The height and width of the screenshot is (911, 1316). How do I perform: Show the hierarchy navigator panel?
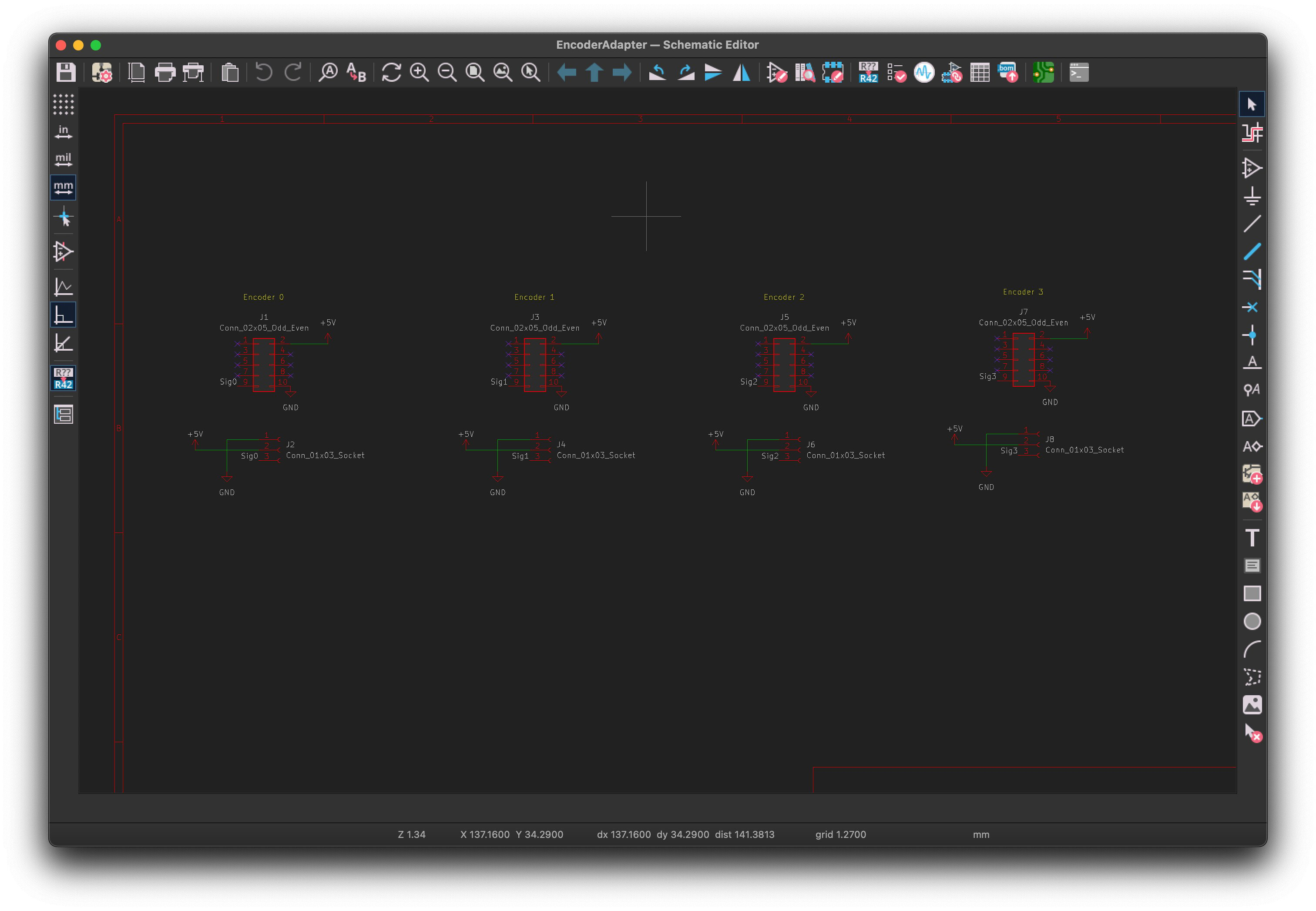pyautogui.click(x=64, y=414)
